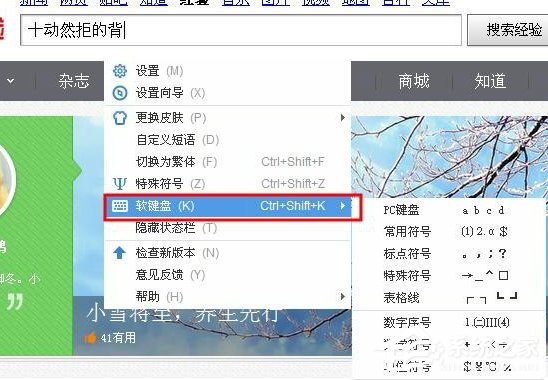Expand the 软键盘 submenu arrow
Screen dimensions: 548x380
click(343, 206)
